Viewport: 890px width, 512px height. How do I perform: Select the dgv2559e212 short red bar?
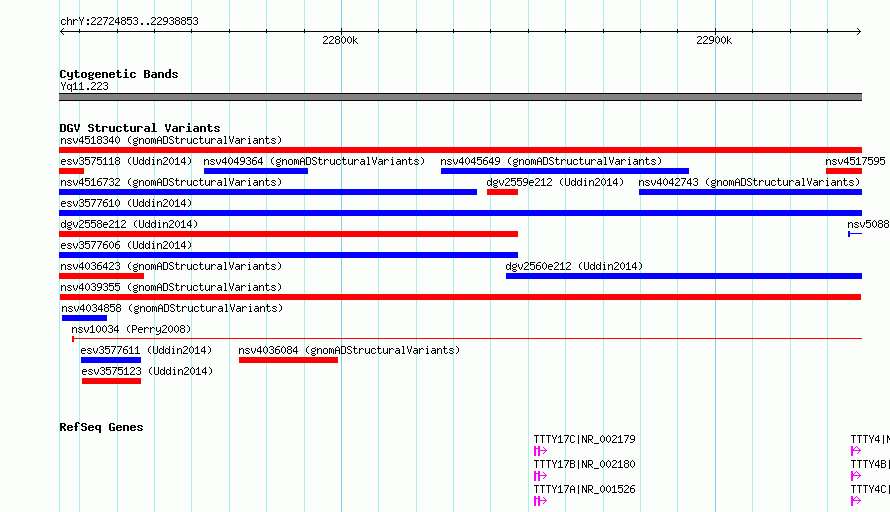tap(502, 192)
